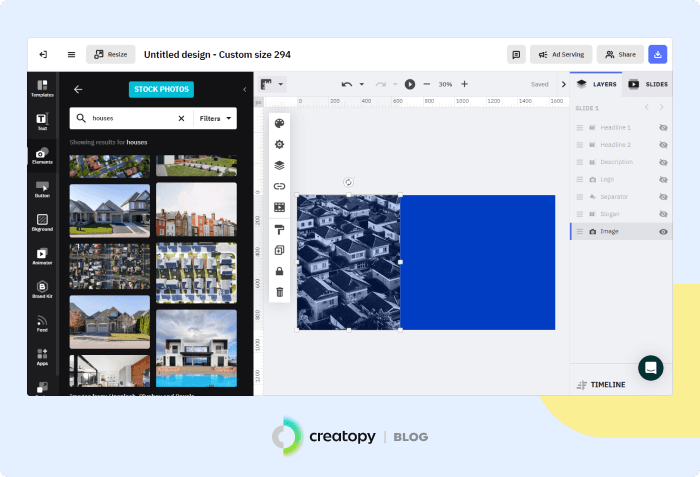Open the Filters dropdown
Viewport: 700px width, 477px height.
[216, 118]
